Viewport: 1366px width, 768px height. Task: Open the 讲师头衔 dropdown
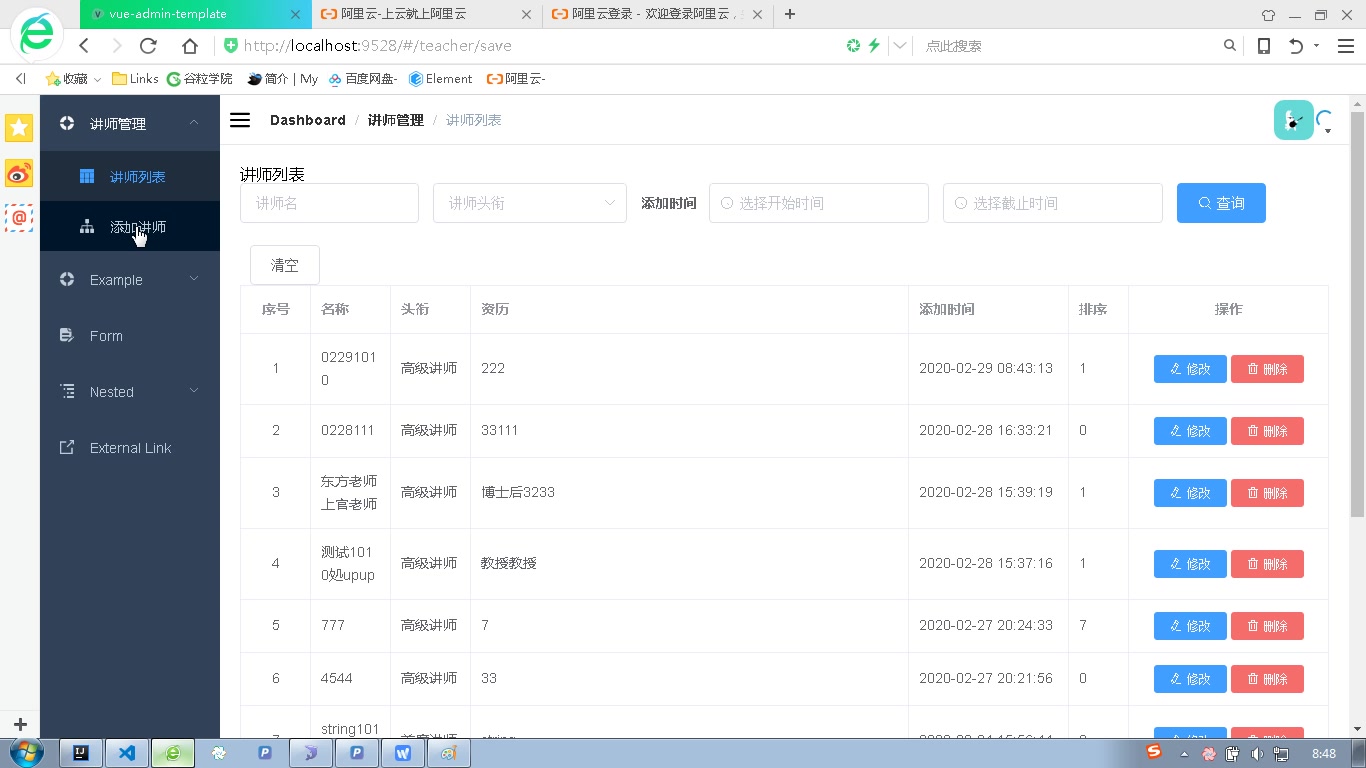pyautogui.click(x=530, y=203)
